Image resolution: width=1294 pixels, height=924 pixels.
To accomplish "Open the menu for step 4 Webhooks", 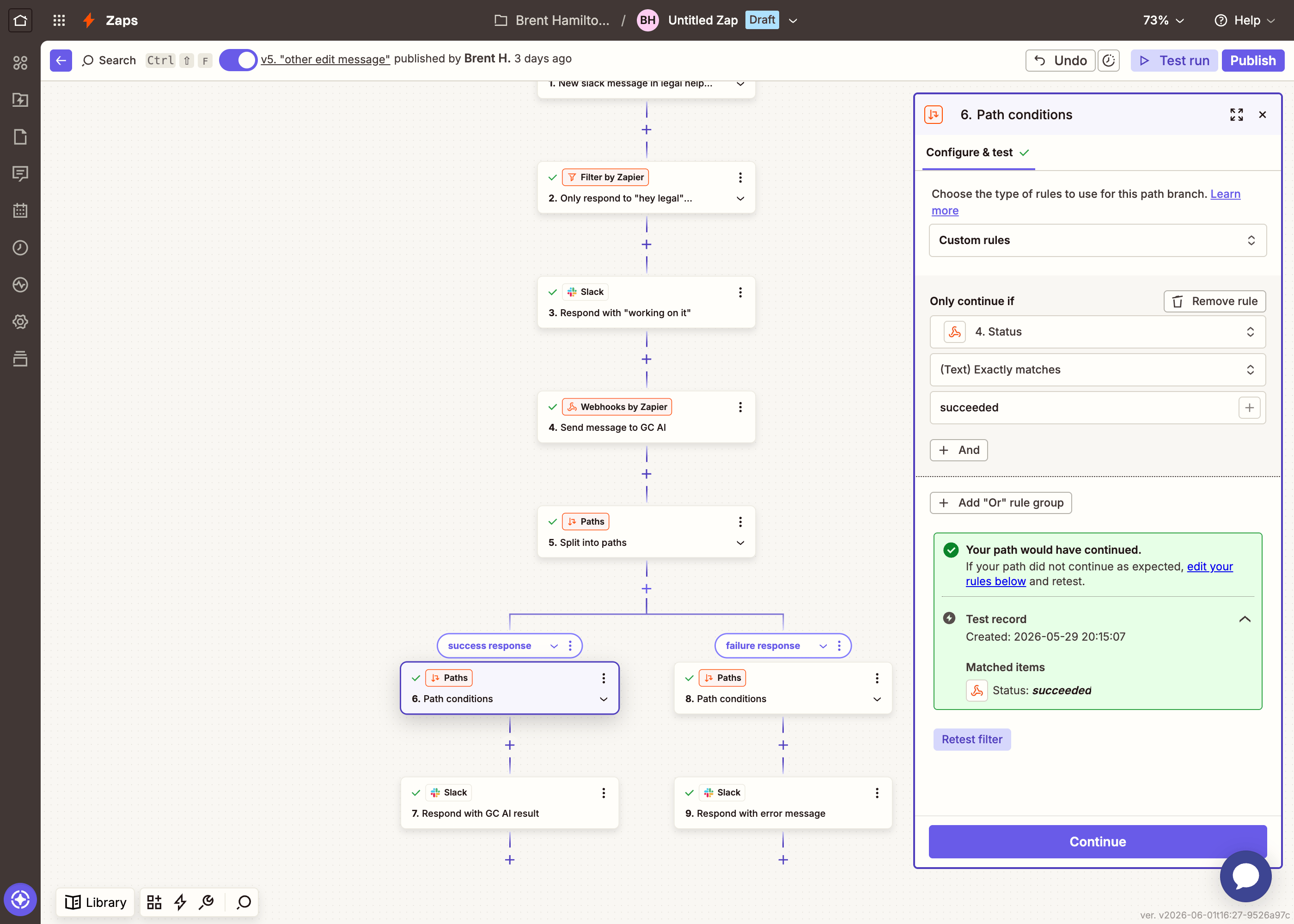I will pos(740,407).
